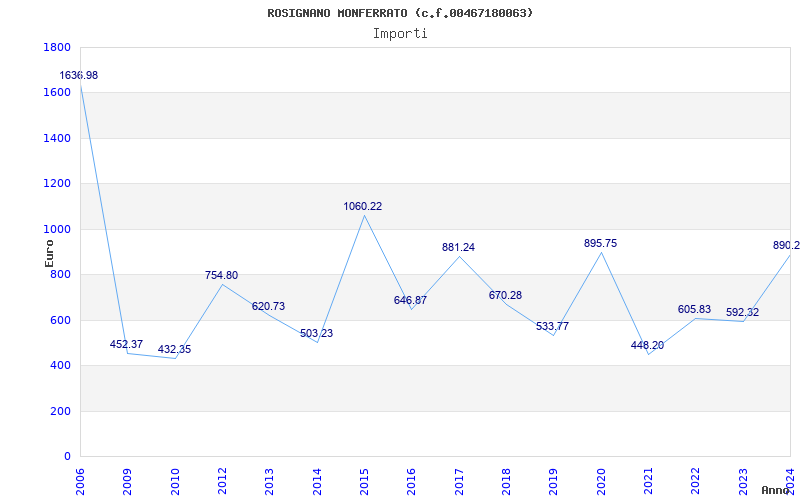Viewport: 800px width, 500px height.
Task: Click the 1600 y-axis value
Action: [57, 93]
